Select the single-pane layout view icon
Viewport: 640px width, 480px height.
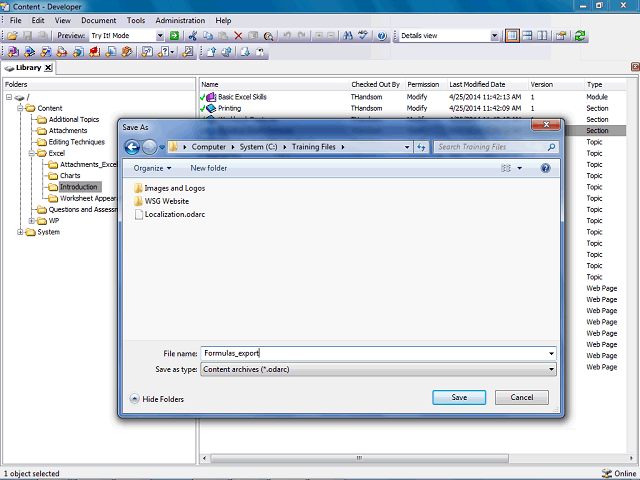512,36
